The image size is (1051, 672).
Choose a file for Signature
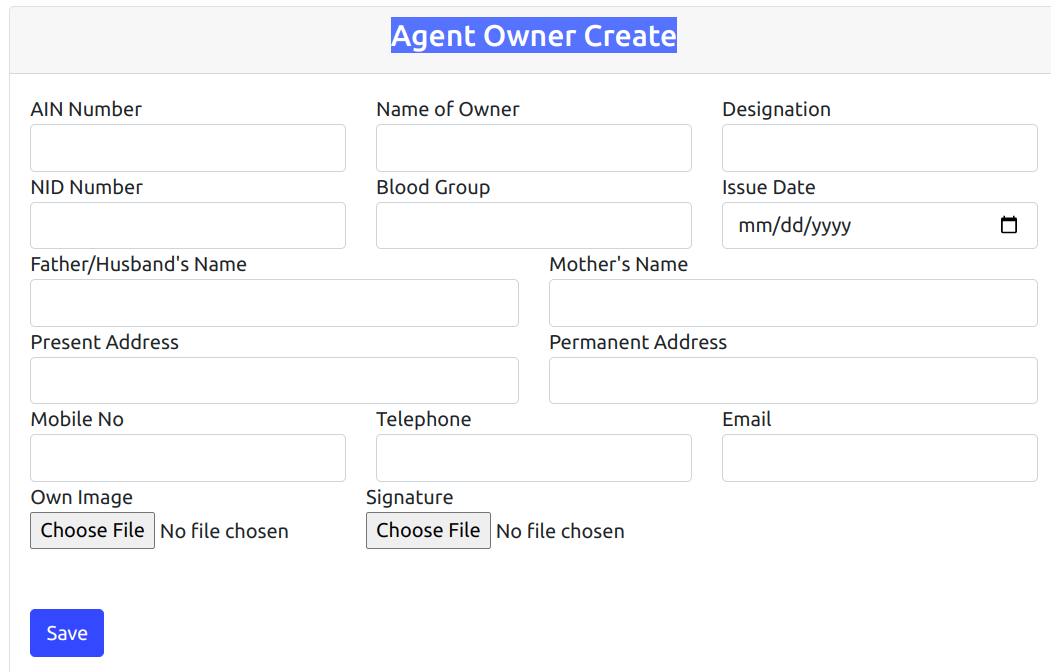coord(428,531)
